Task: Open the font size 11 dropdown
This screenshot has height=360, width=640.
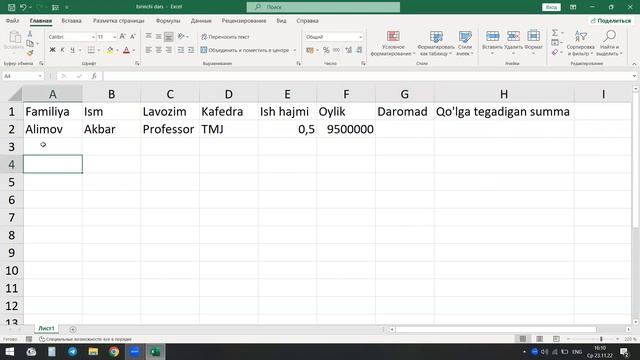Action: point(115,37)
